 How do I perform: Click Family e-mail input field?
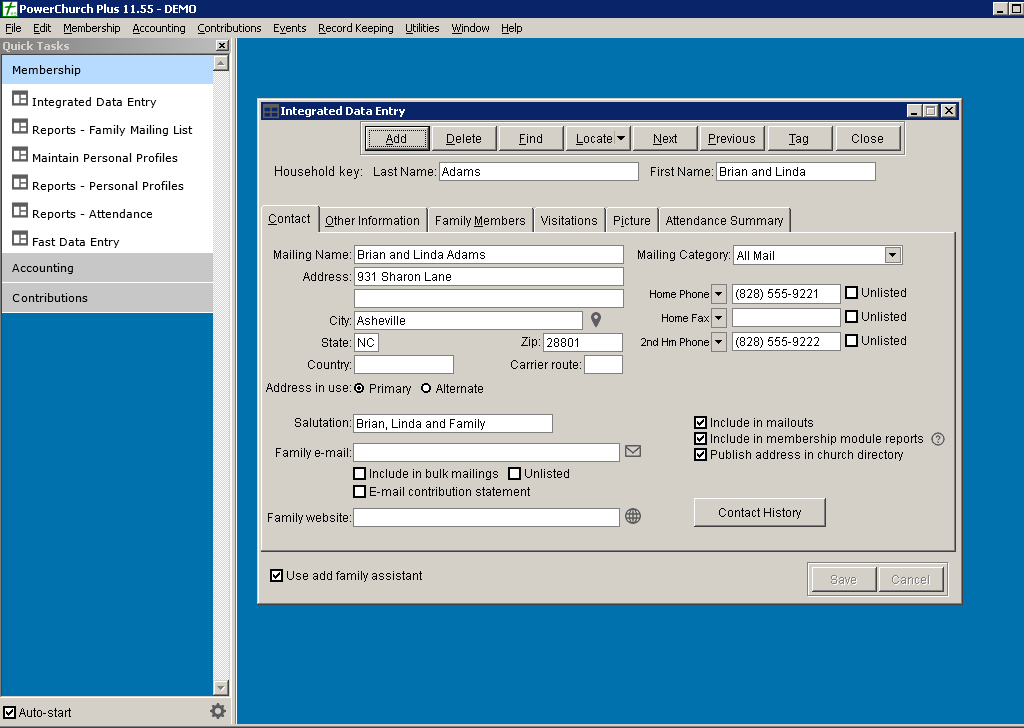487,452
